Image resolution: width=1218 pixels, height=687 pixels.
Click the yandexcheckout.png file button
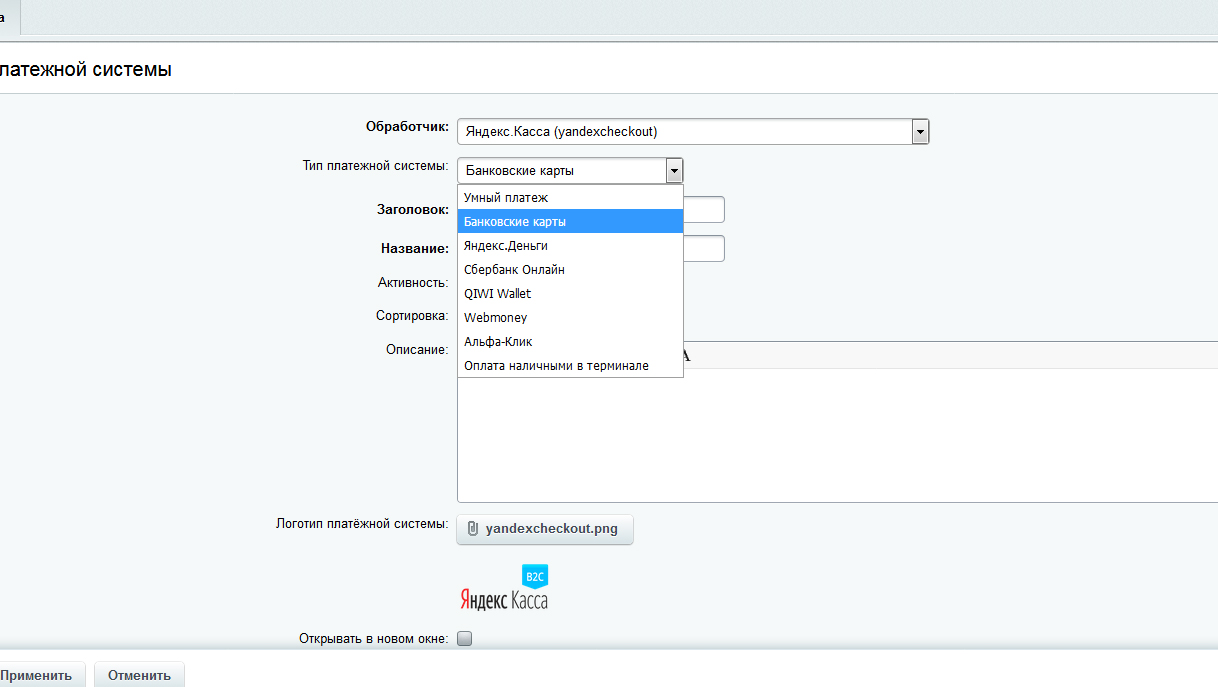coord(545,529)
